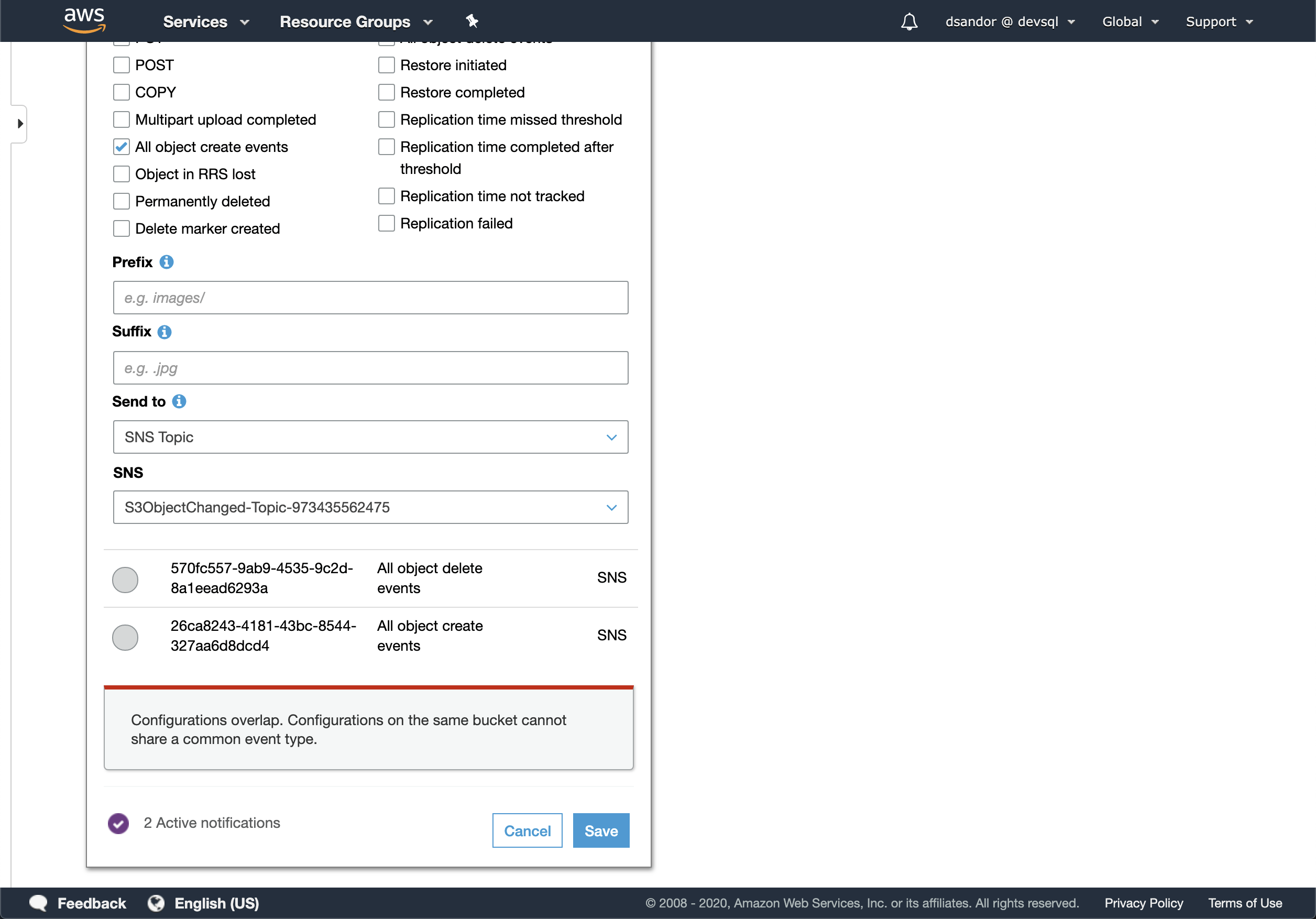Open the Resource Groups menu
1316x919 pixels.
point(356,22)
